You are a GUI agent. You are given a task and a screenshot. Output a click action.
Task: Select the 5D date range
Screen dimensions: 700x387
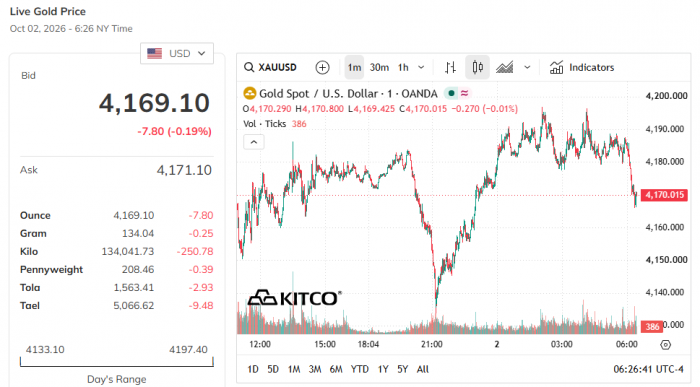[x=273, y=369]
